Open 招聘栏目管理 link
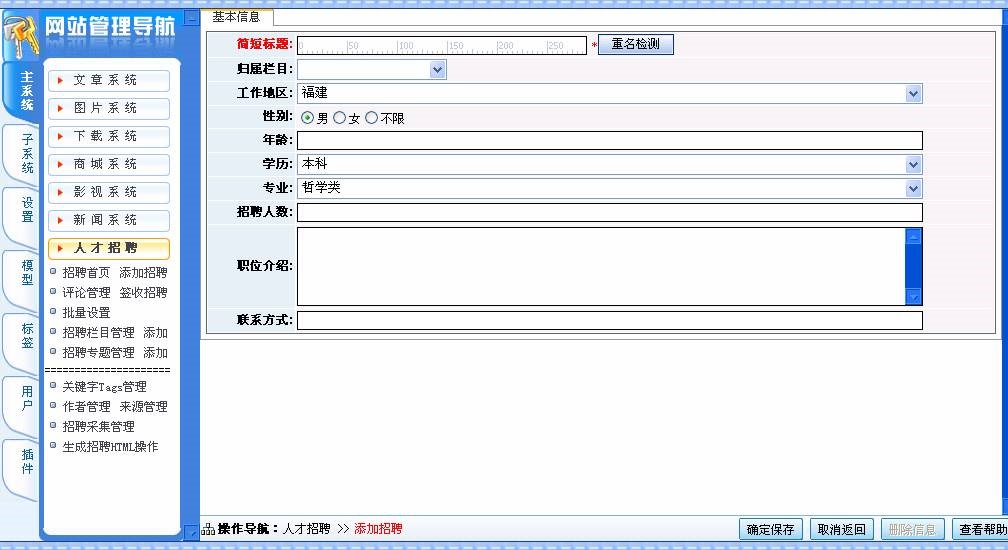The image size is (1008, 550). click(98, 333)
